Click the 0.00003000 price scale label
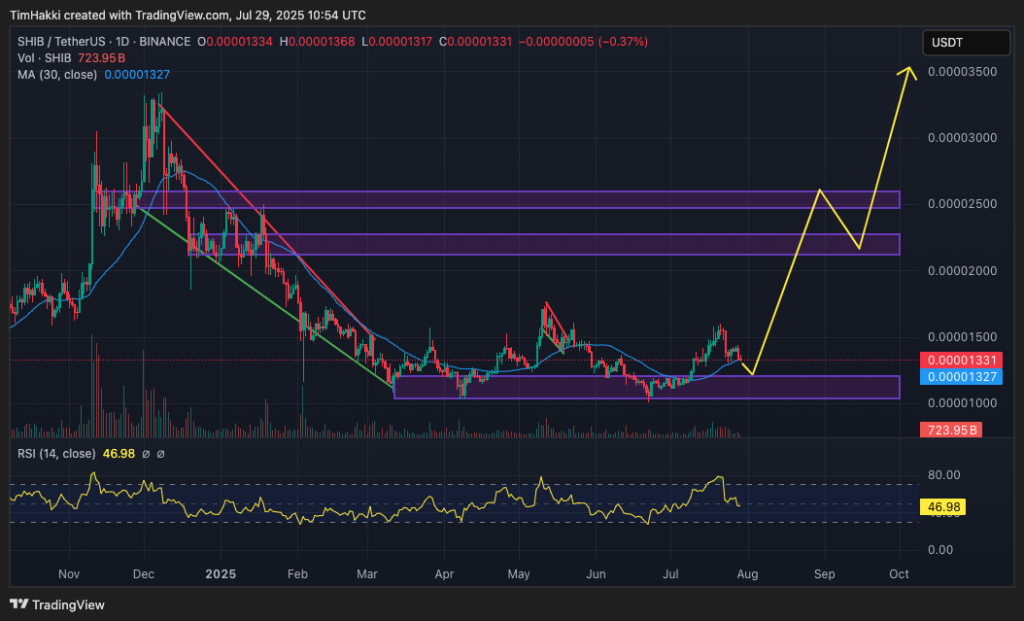Viewport: 1024px width, 621px height. 963,138
